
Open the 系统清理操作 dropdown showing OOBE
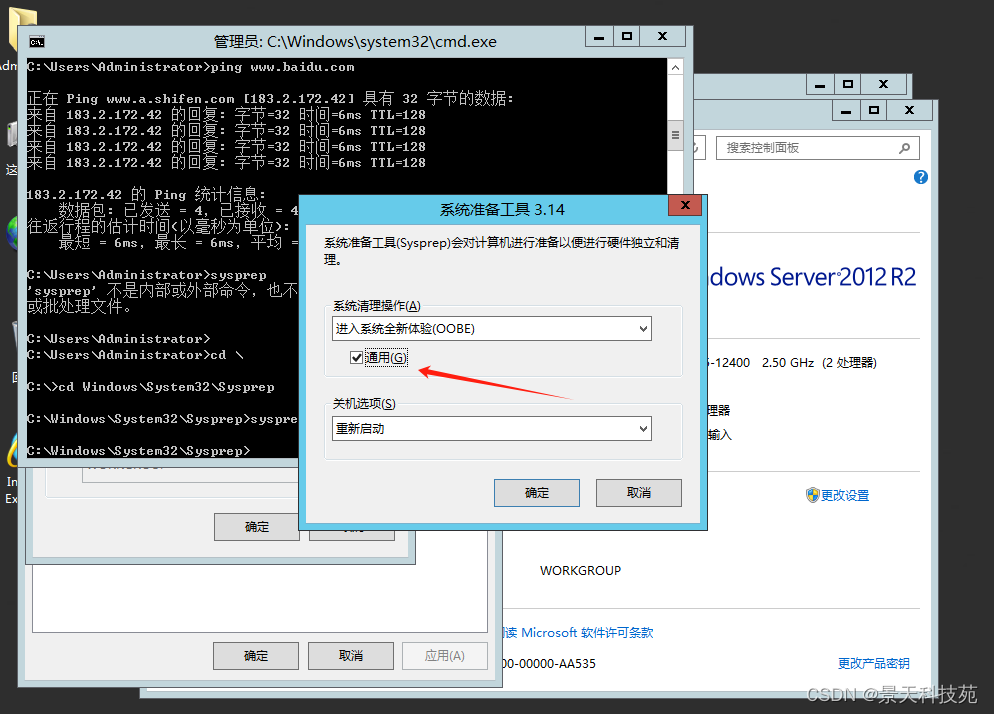(x=491, y=328)
